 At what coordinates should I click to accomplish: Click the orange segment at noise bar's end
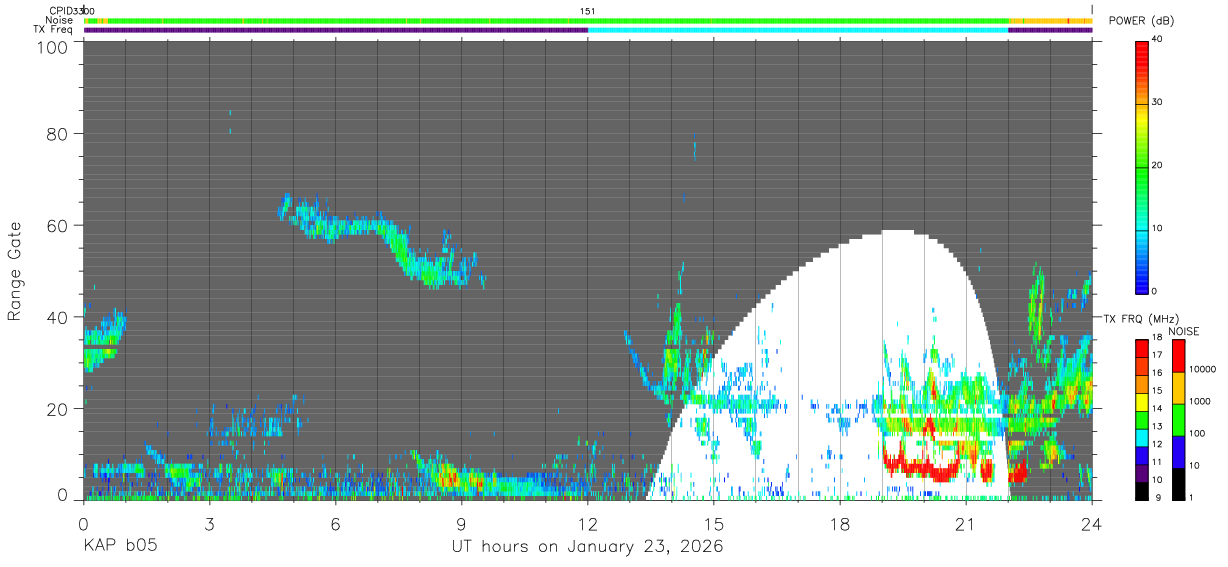coord(1051,21)
